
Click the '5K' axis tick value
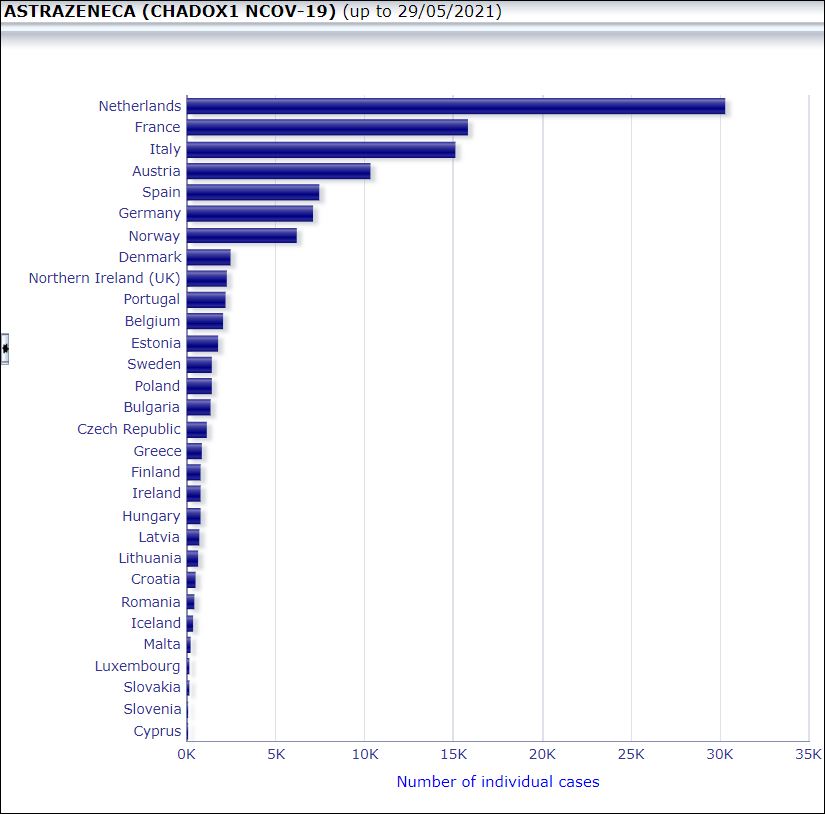click(276, 755)
